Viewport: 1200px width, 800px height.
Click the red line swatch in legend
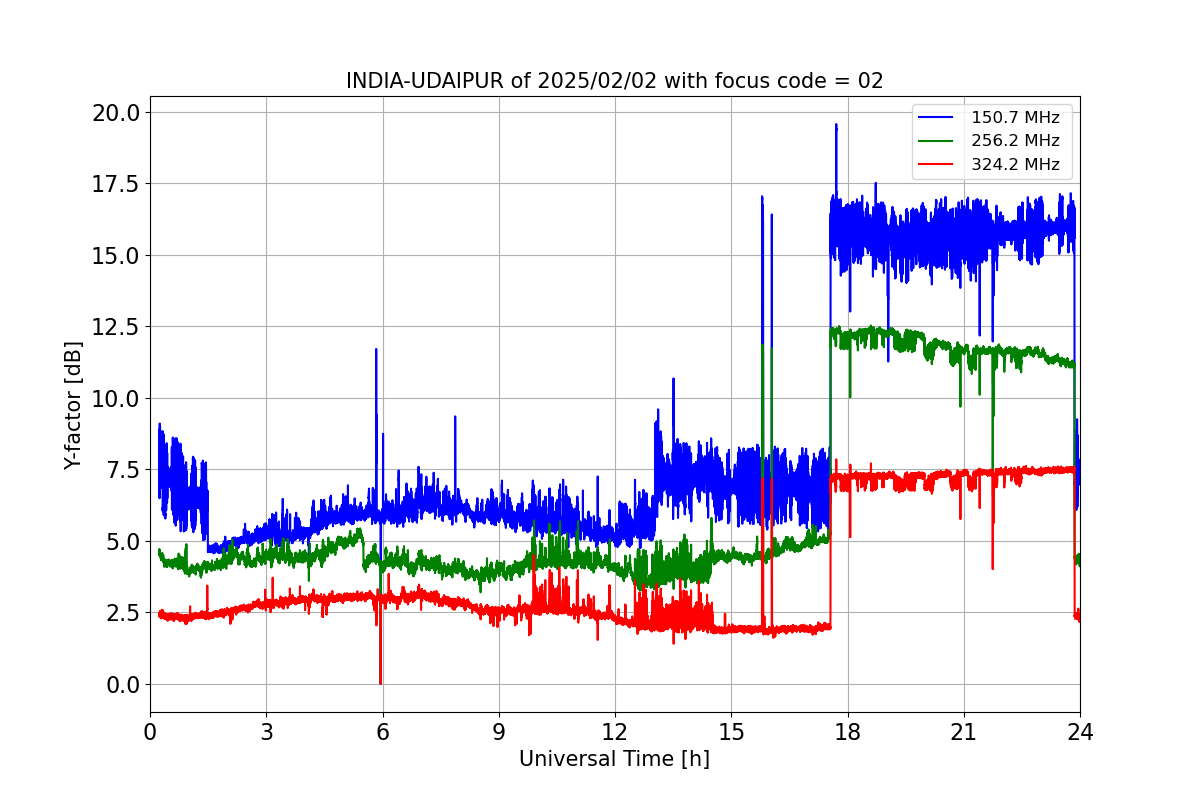pos(937,165)
